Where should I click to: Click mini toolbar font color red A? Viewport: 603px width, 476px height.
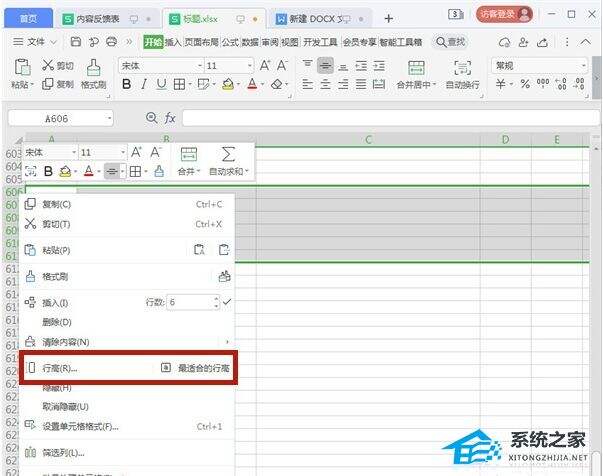tap(88, 171)
